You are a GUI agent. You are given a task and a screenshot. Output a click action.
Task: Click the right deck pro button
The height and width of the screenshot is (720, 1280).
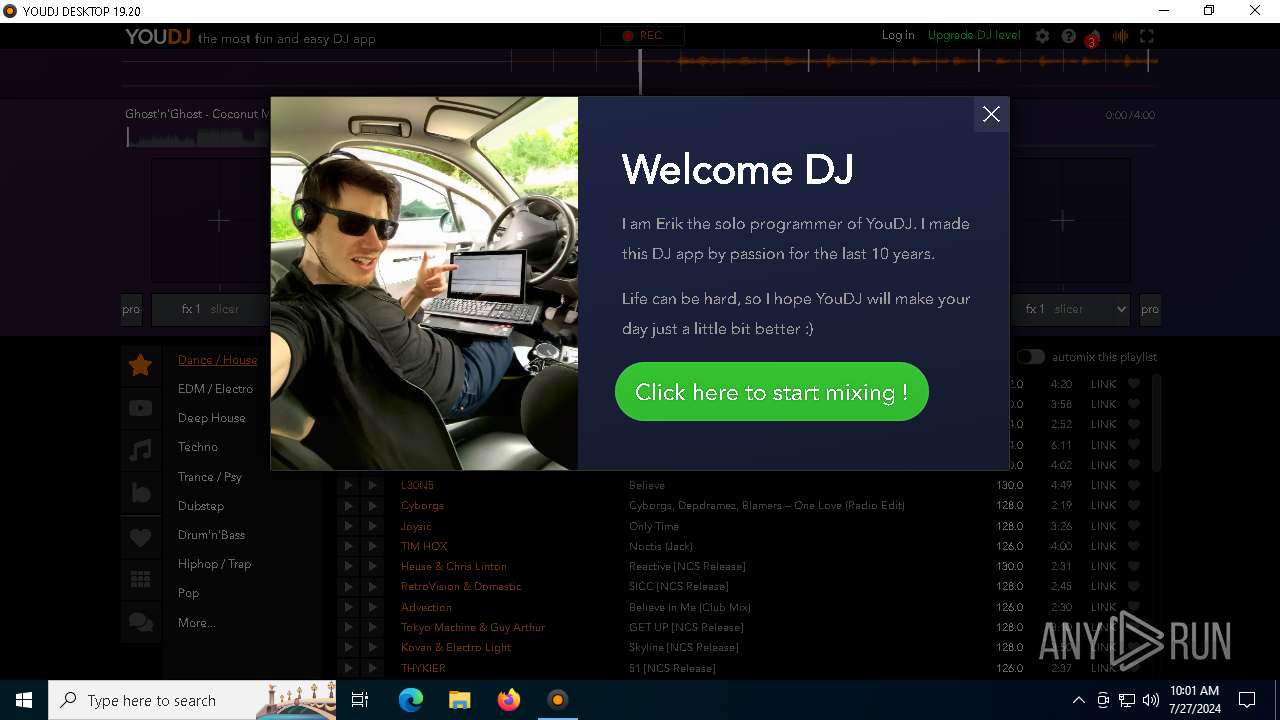coord(1150,309)
